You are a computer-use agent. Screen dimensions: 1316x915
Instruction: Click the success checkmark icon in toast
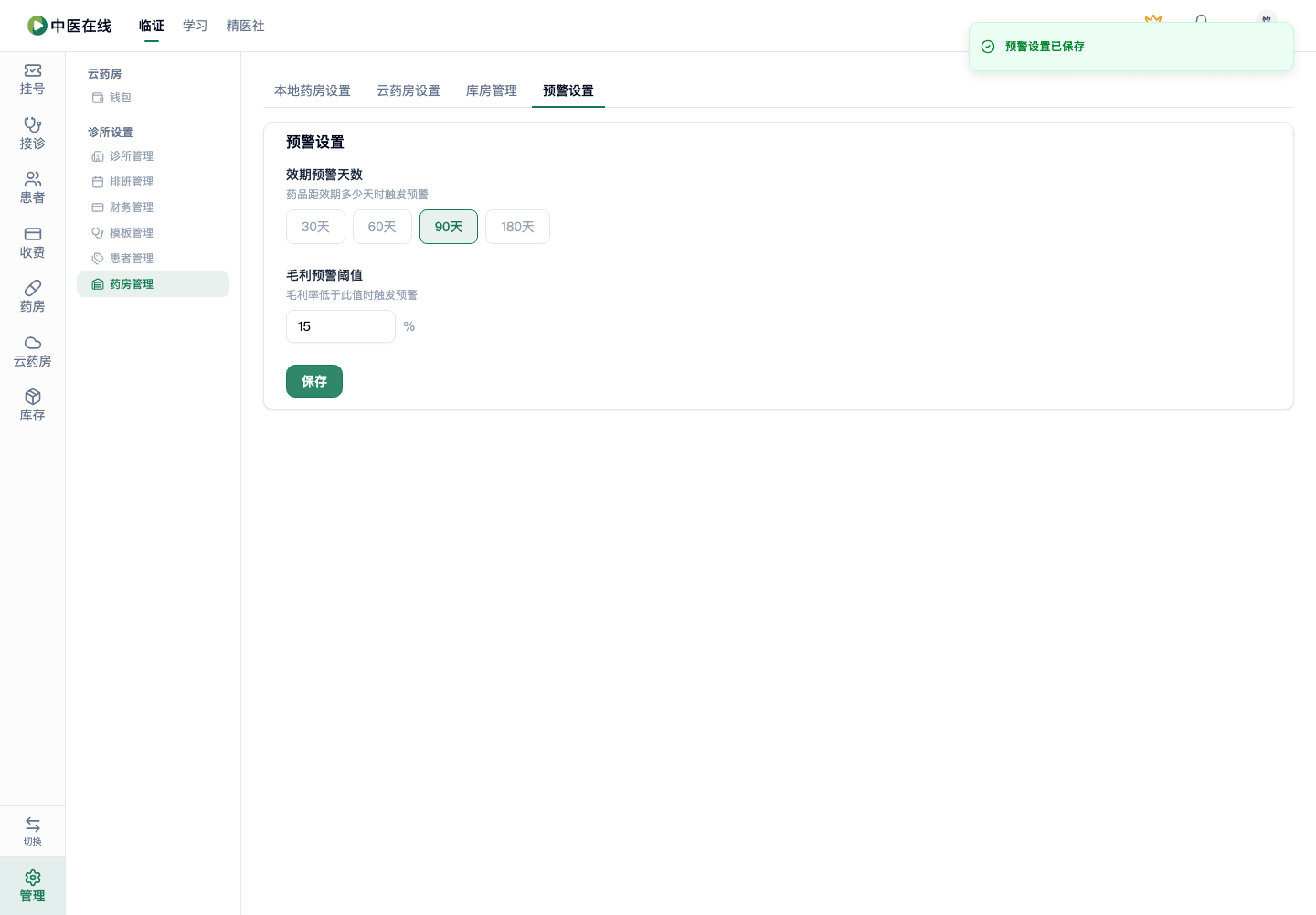[x=988, y=47]
